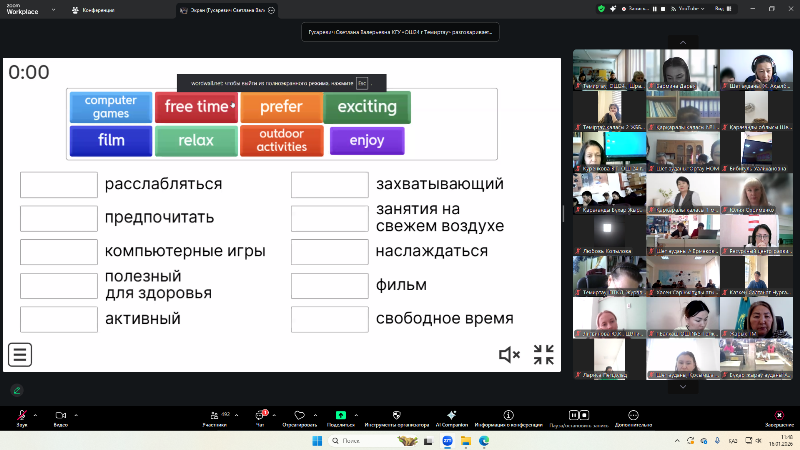This screenshot has width=800, height=450.
Task: Click the green share screen icon
Action: tap(341, 414)
